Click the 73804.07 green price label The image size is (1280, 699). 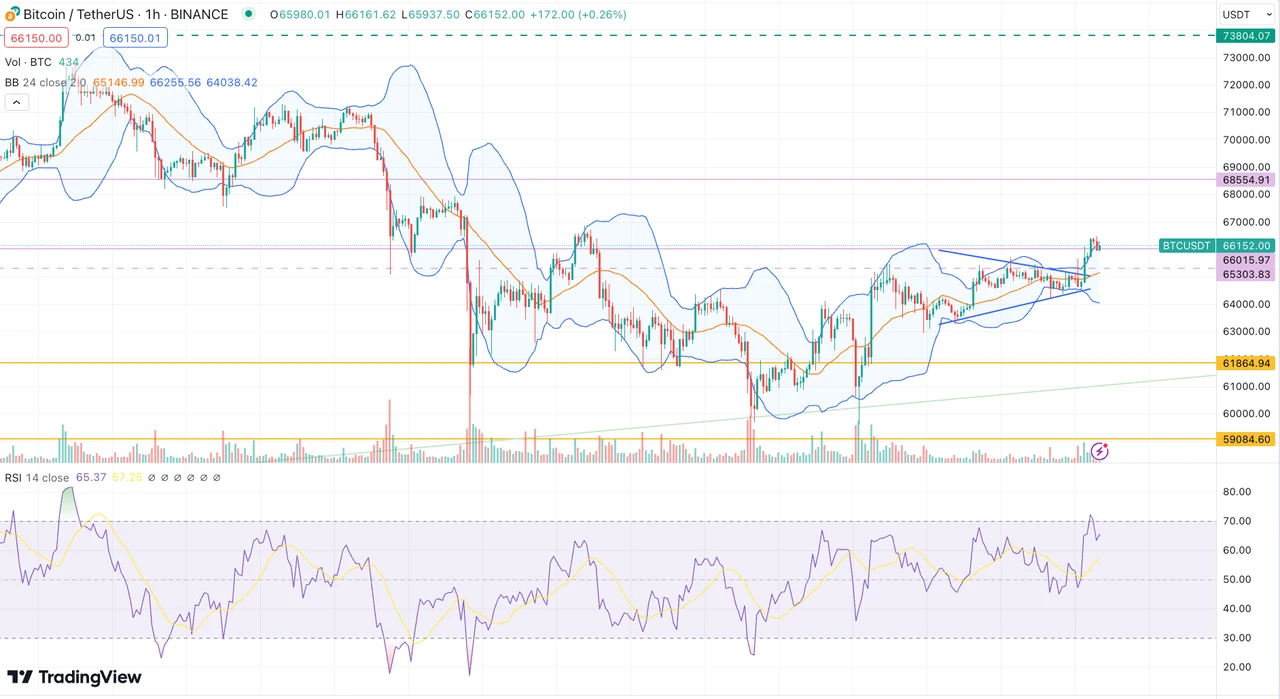point(1245,36)
